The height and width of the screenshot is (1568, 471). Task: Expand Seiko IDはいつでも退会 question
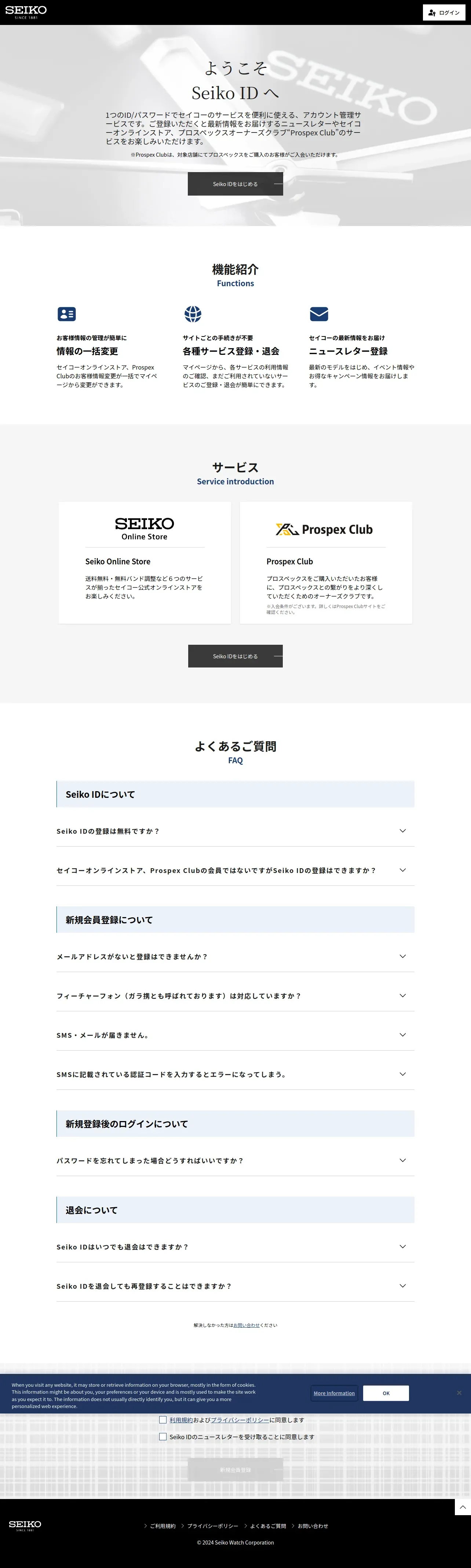point(235,1247)
